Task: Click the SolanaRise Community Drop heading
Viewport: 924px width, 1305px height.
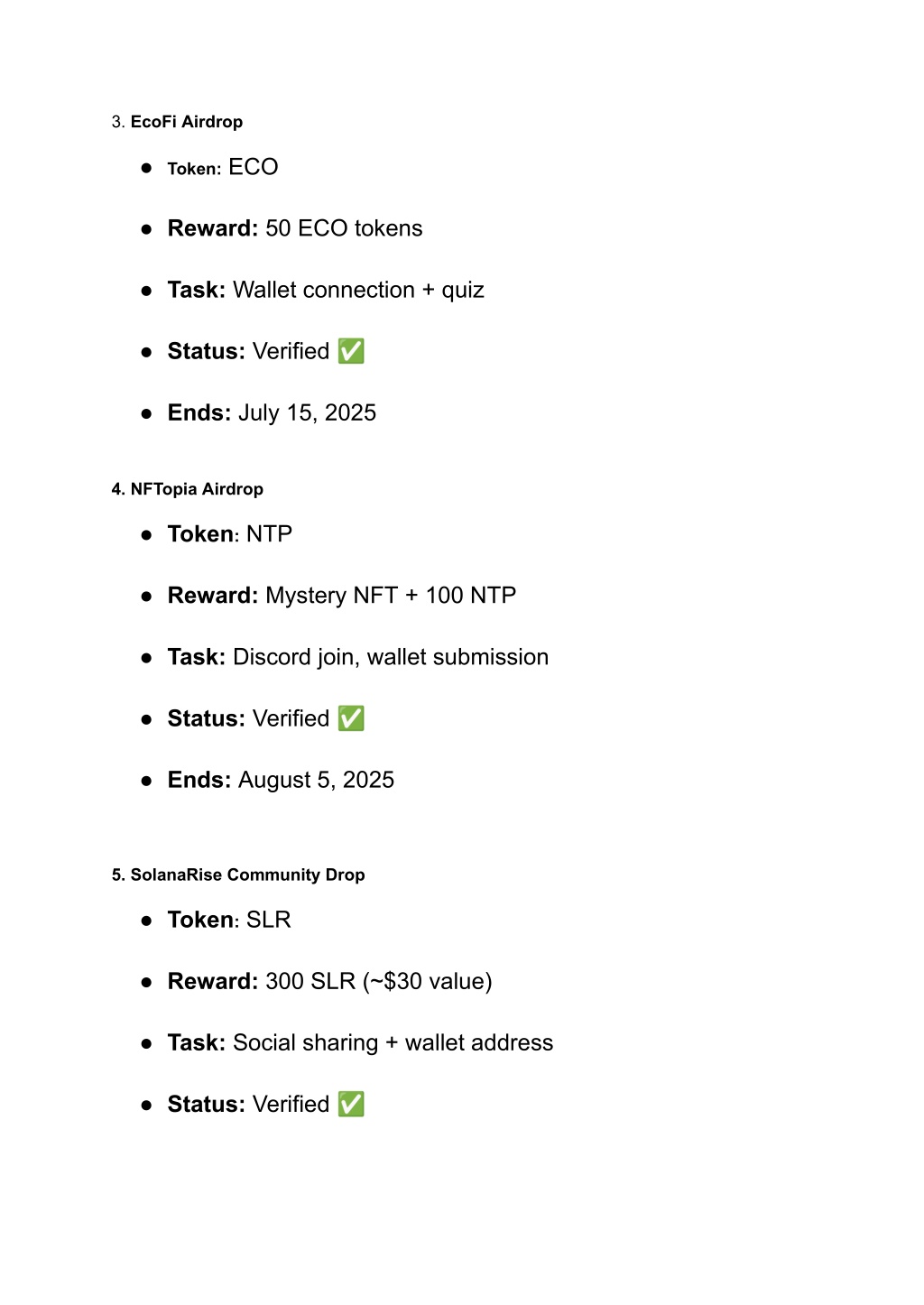Action: (x=247, y=875)
